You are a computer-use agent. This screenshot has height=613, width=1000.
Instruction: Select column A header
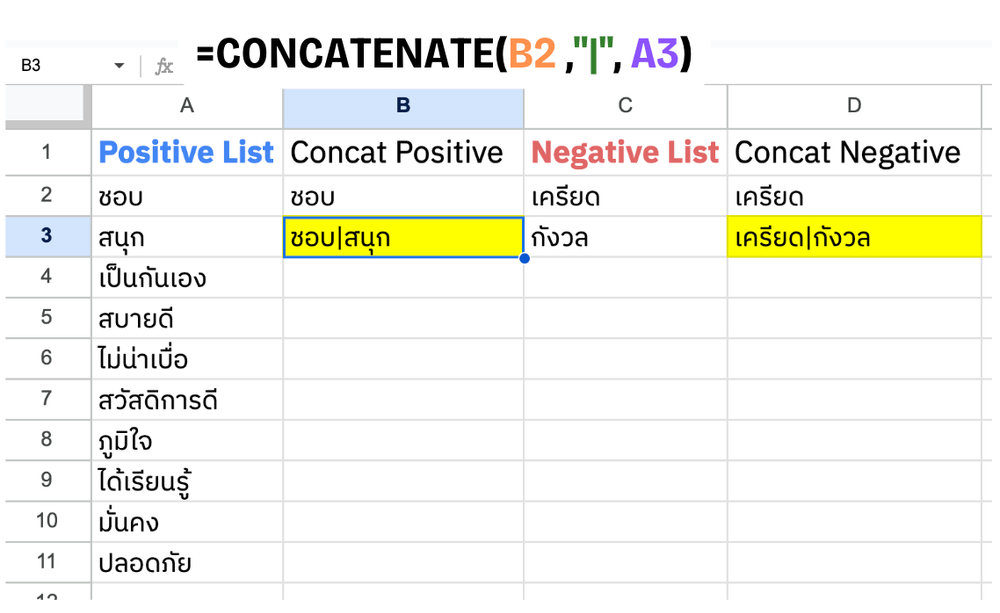[186, 107]
